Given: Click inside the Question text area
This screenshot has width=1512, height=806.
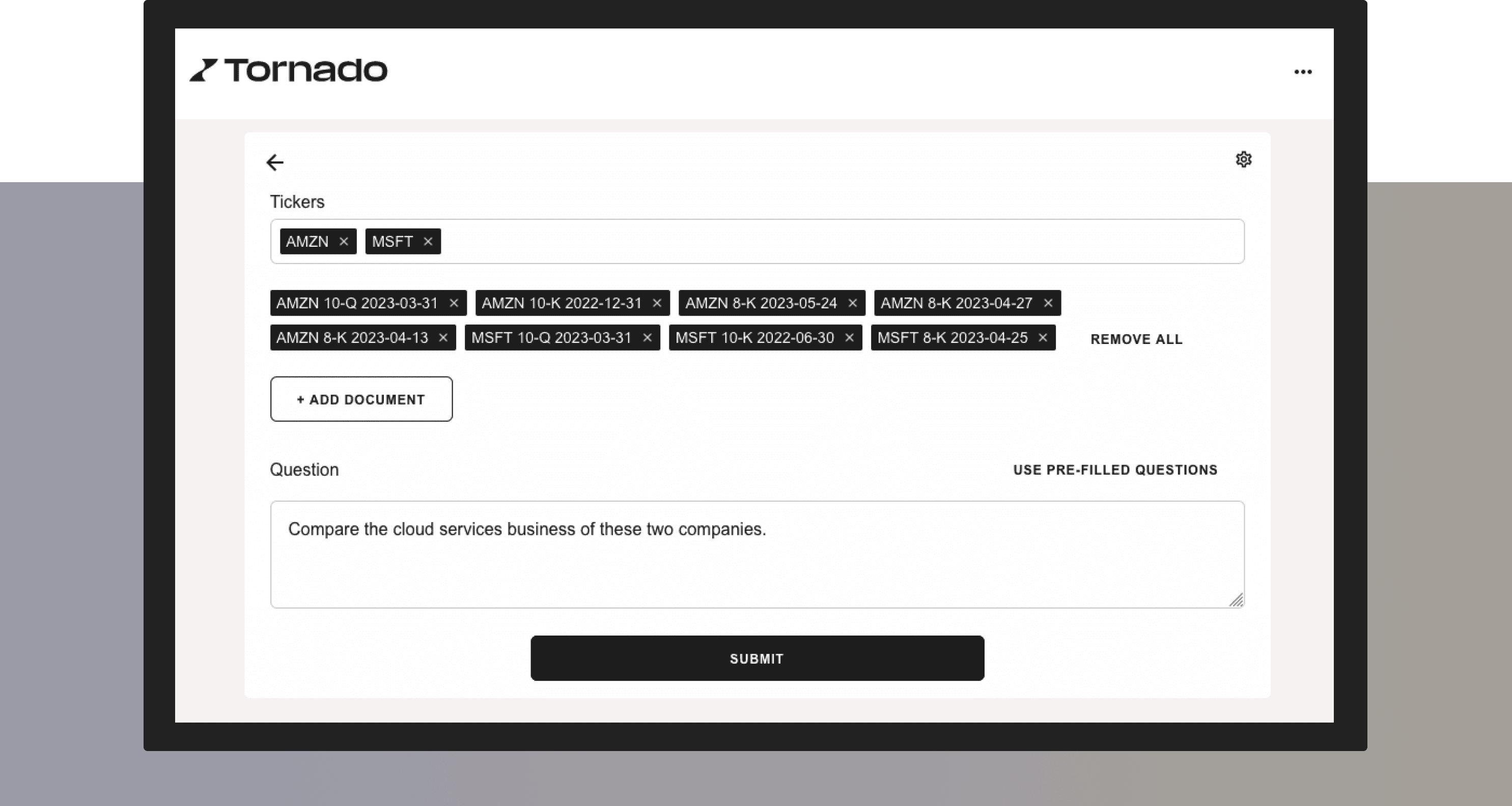Looking at the screenshot, I should [x=757, y=554].
